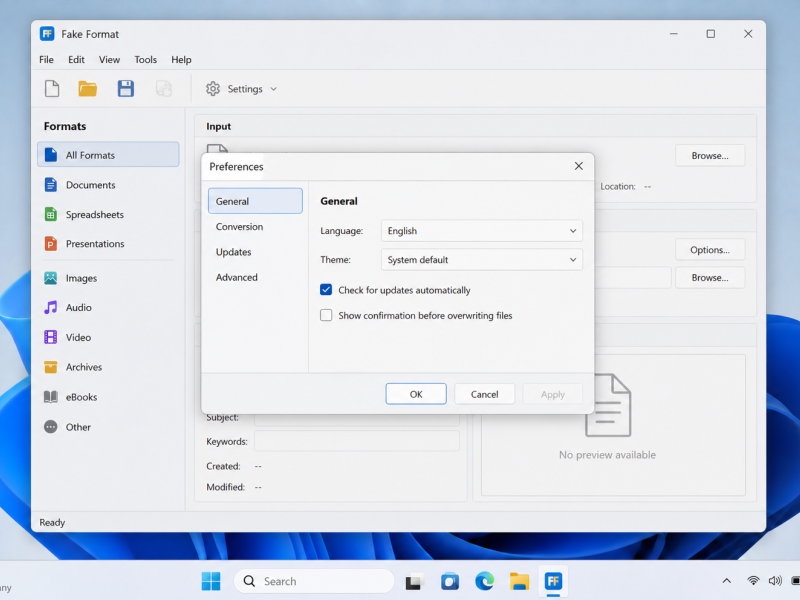Select the Archives box icon
This screenshot has width=800, height=600.
(51, 367)
